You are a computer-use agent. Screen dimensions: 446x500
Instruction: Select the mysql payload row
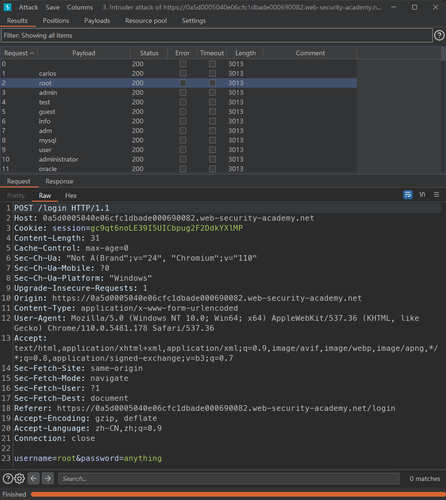coord(179,140)
